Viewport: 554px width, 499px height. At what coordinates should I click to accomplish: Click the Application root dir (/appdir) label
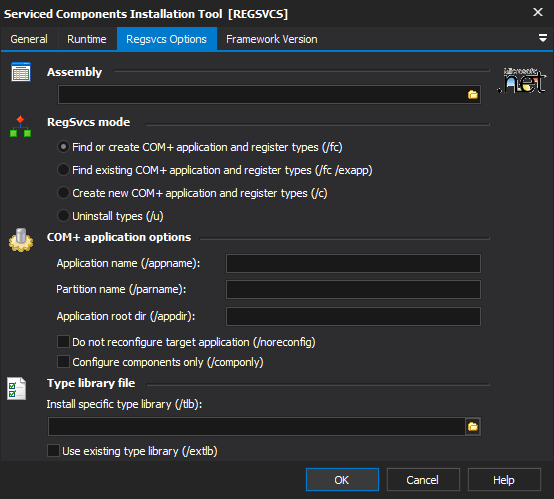(x=126, y=316)
